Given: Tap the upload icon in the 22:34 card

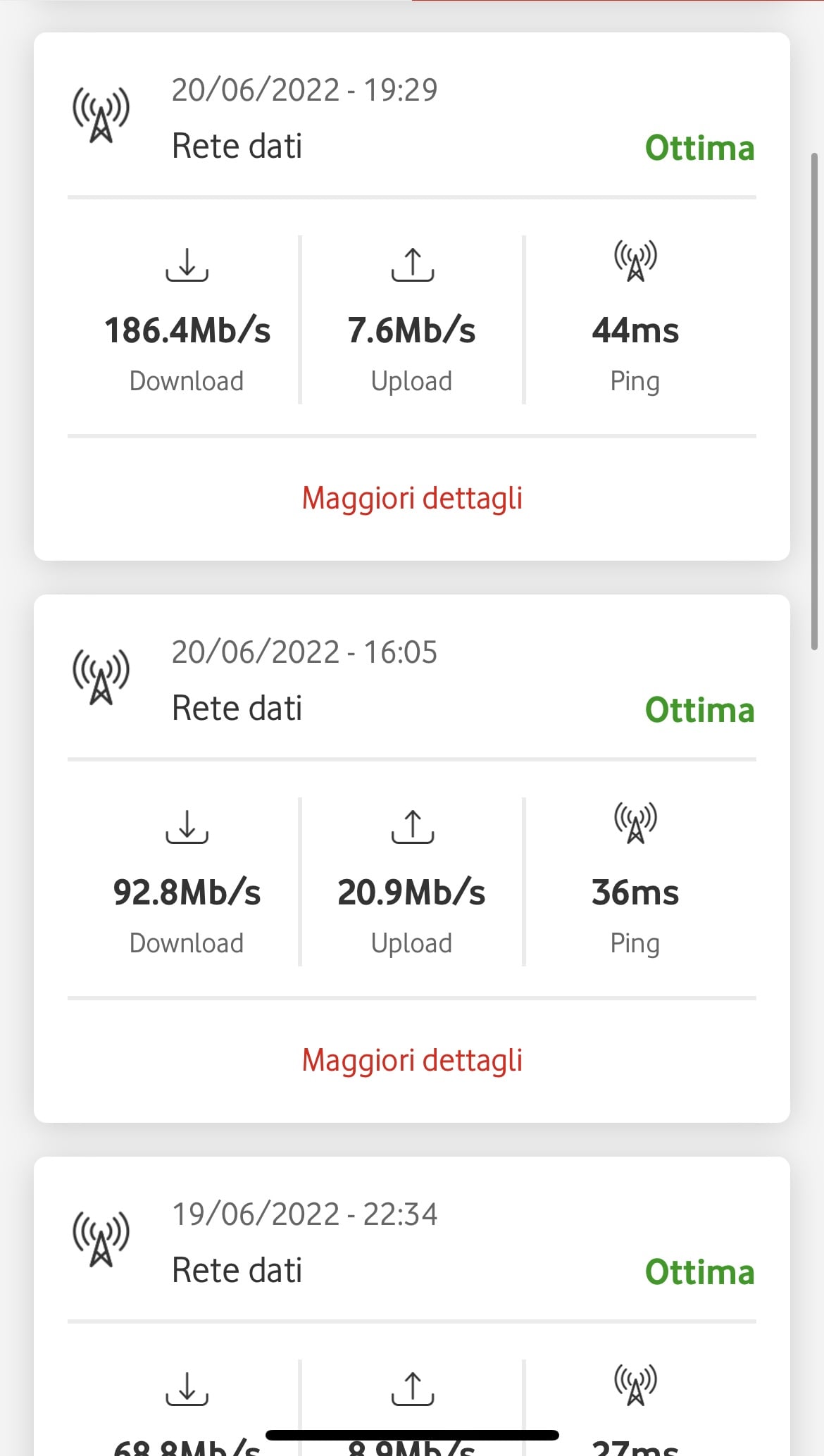Looking at the screenshot, I should pos(412,1389).
